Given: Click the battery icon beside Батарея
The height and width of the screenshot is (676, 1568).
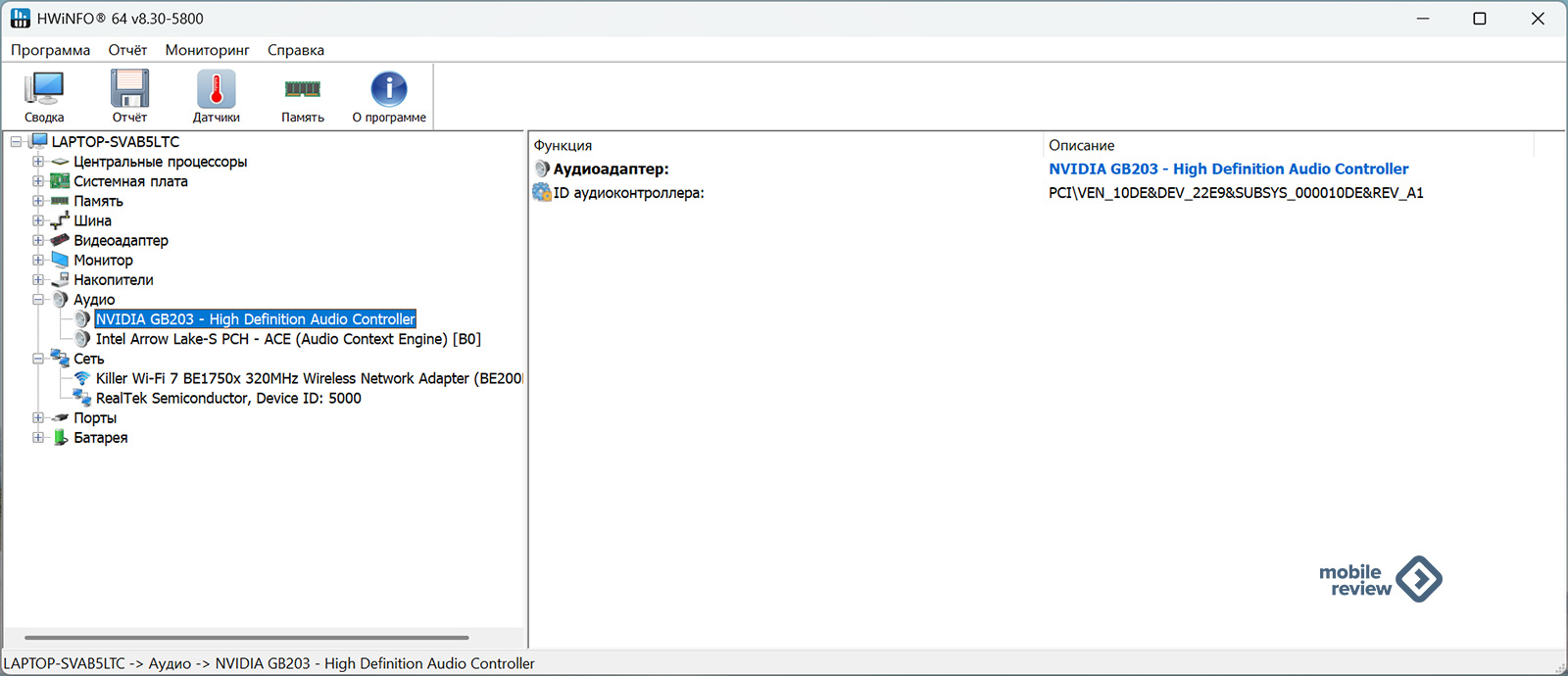Looking at the screenshot, I should point(61,437).
